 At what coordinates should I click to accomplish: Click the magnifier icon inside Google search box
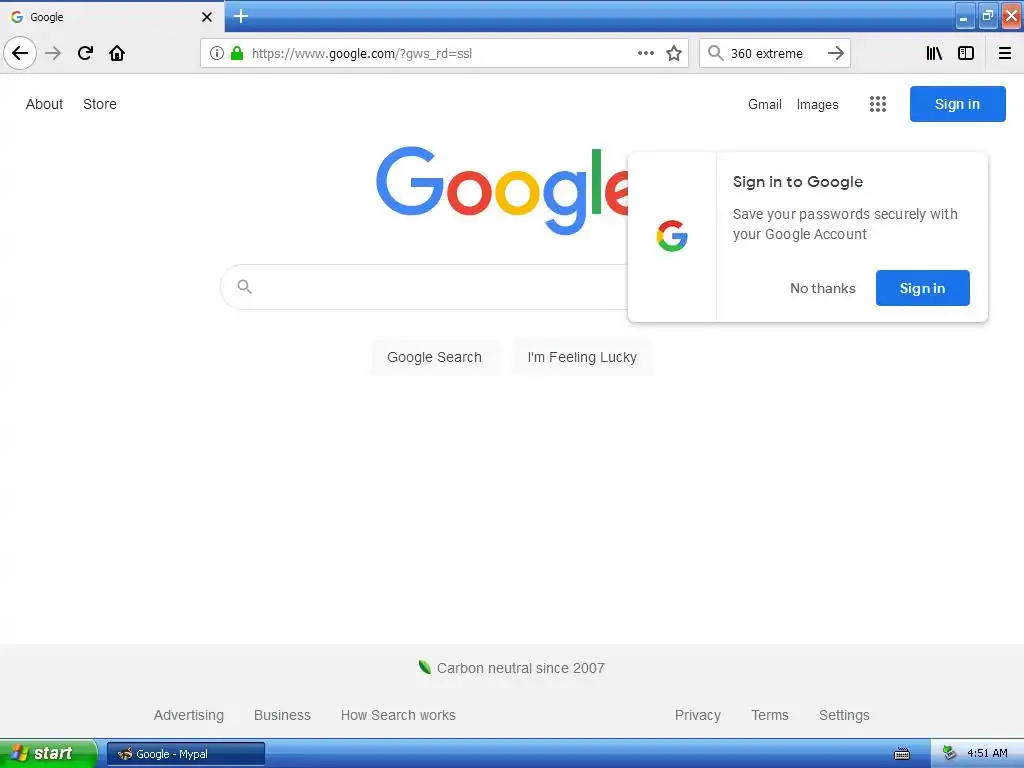pyautogui.click(x=244, y=286)
